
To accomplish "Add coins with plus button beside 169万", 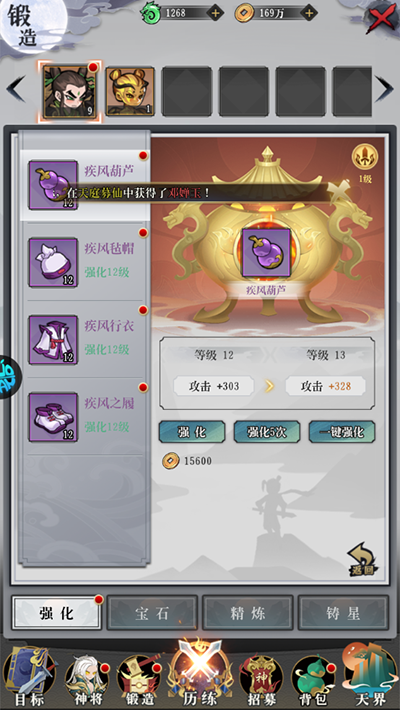I will point(309,13).
